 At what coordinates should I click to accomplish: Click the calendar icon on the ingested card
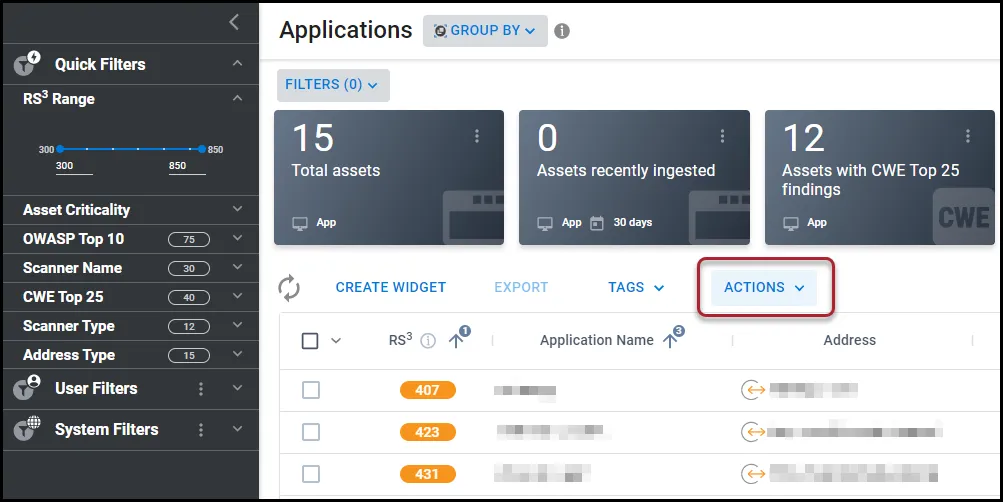click(597, 223)
